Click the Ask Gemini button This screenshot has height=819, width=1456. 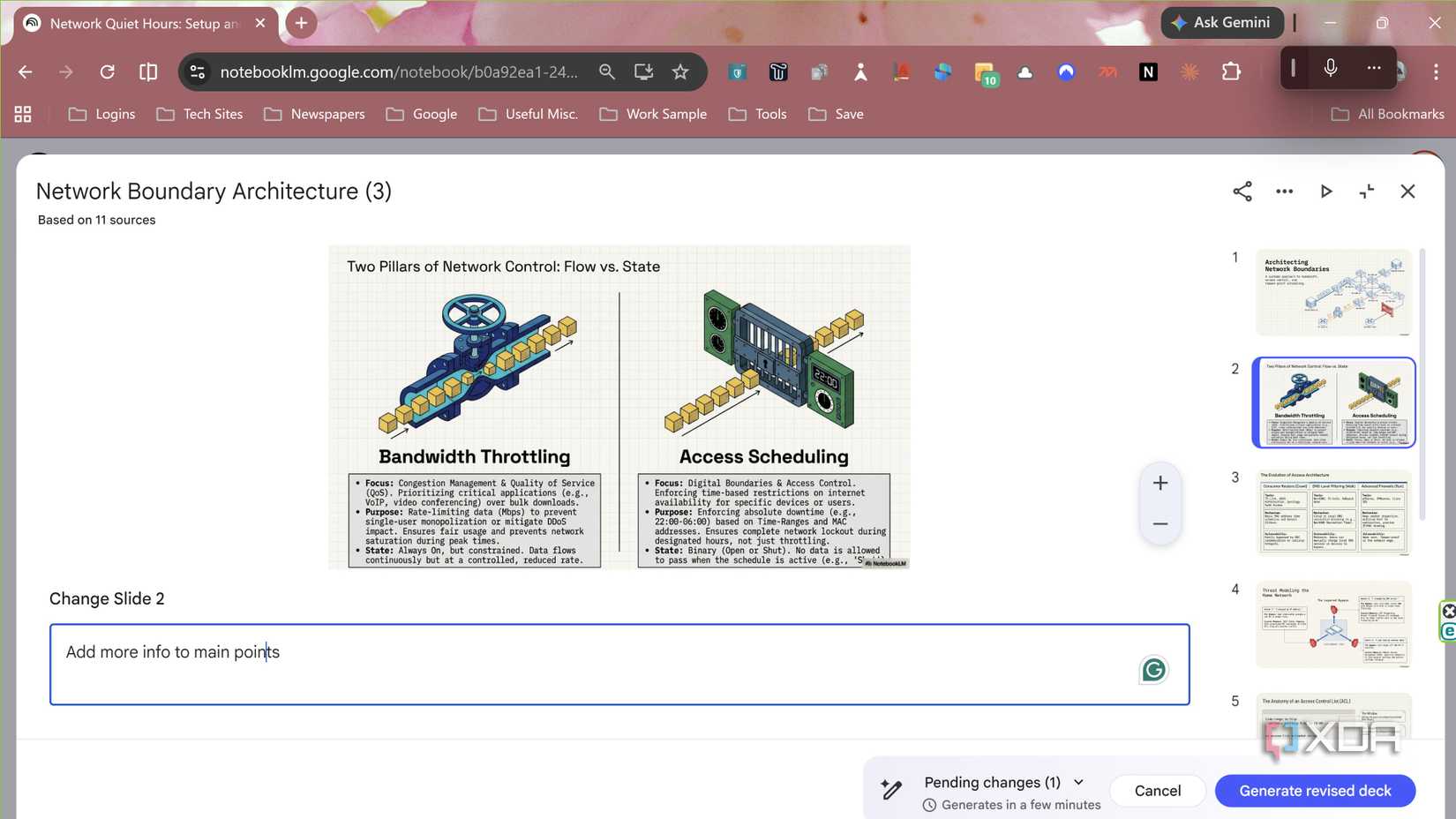[1221, 22]
